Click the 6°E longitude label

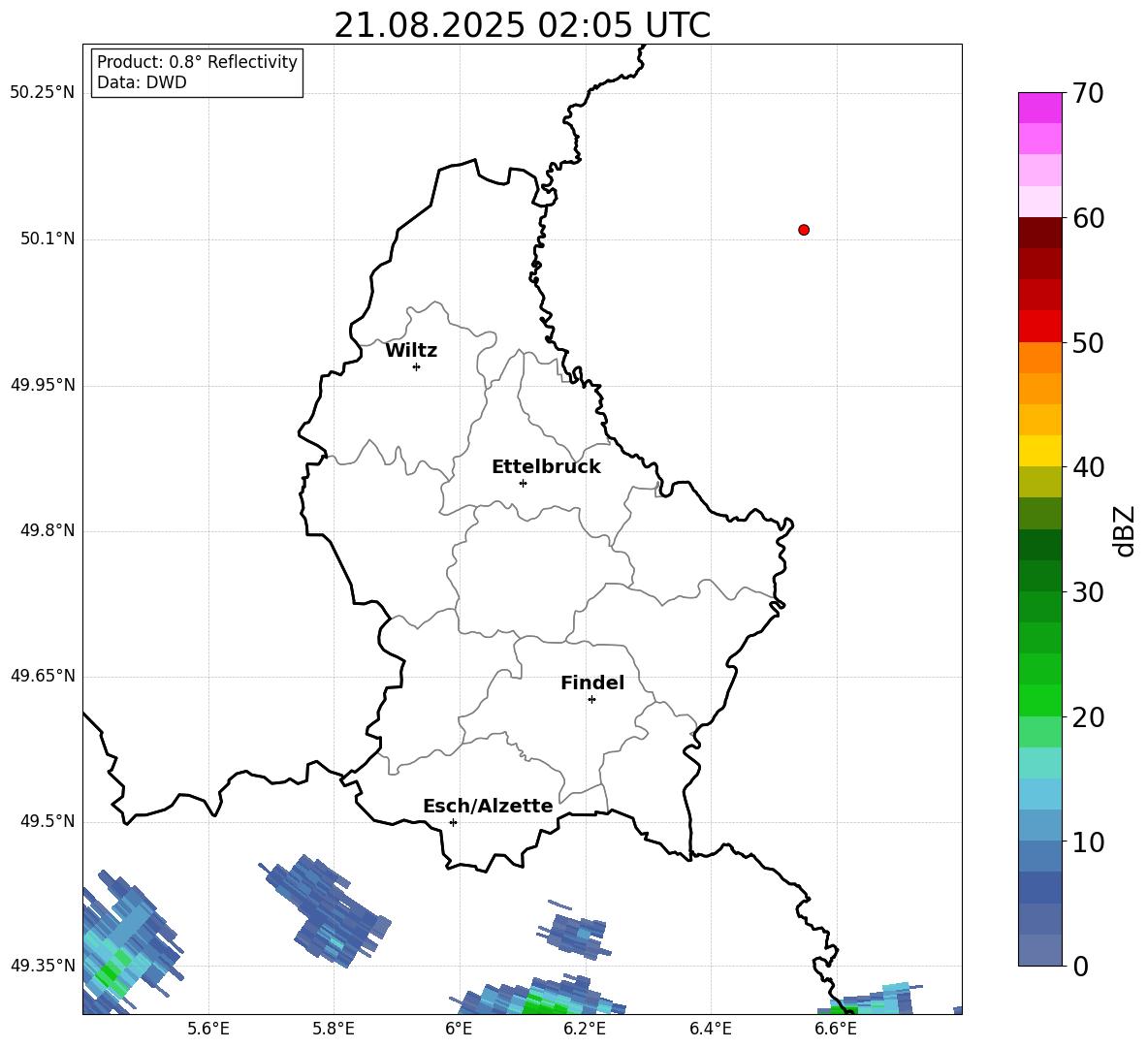point(459,1029)
